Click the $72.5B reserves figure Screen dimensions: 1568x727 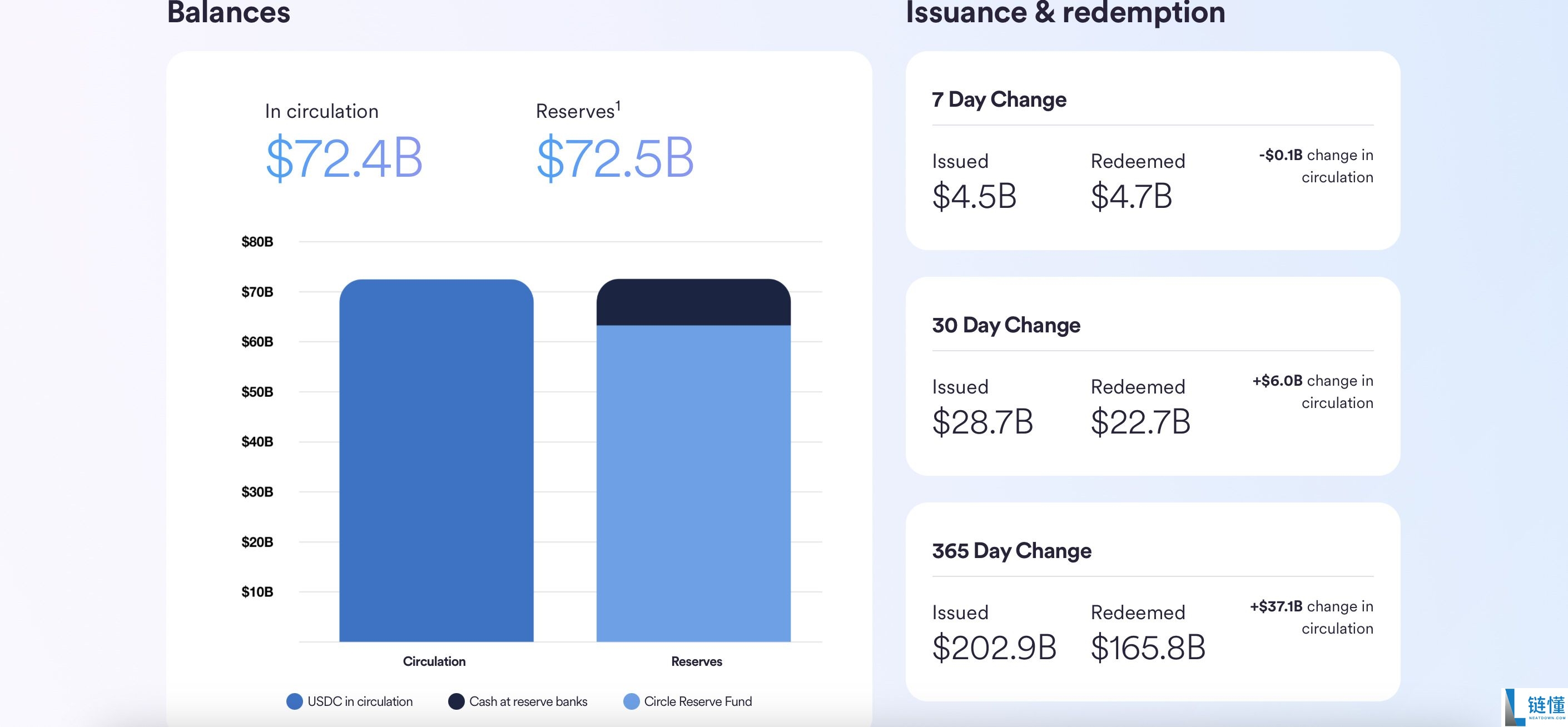coord(615,158)
